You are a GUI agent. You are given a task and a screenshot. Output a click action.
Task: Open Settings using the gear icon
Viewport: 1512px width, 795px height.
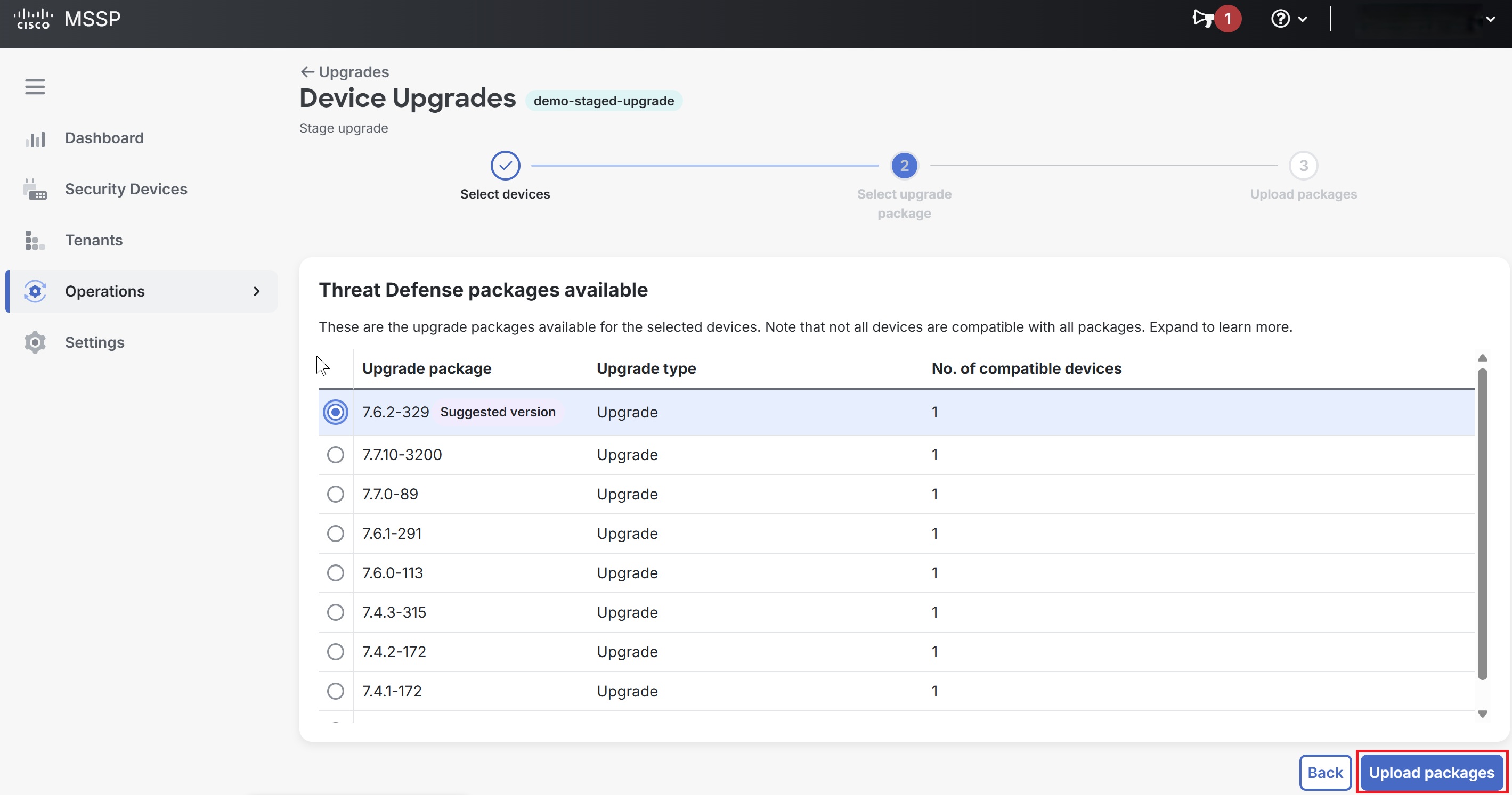35,342
